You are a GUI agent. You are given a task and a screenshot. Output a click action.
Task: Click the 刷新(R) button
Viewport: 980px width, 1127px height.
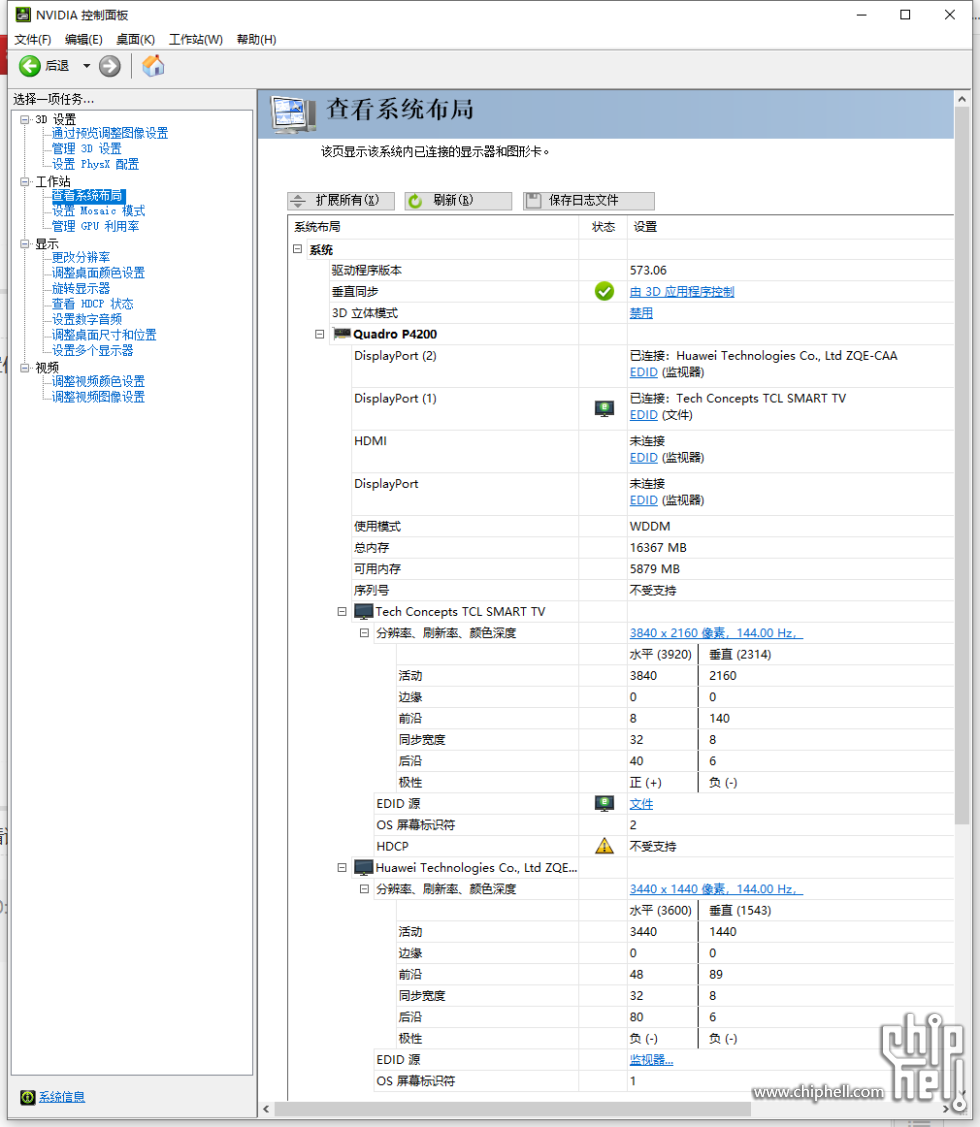(x=458, y=201)
